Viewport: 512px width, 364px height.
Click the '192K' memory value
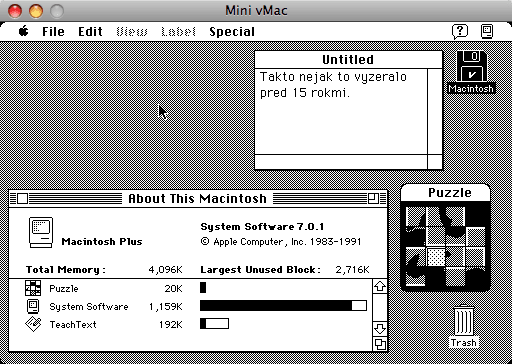point(171,325)
